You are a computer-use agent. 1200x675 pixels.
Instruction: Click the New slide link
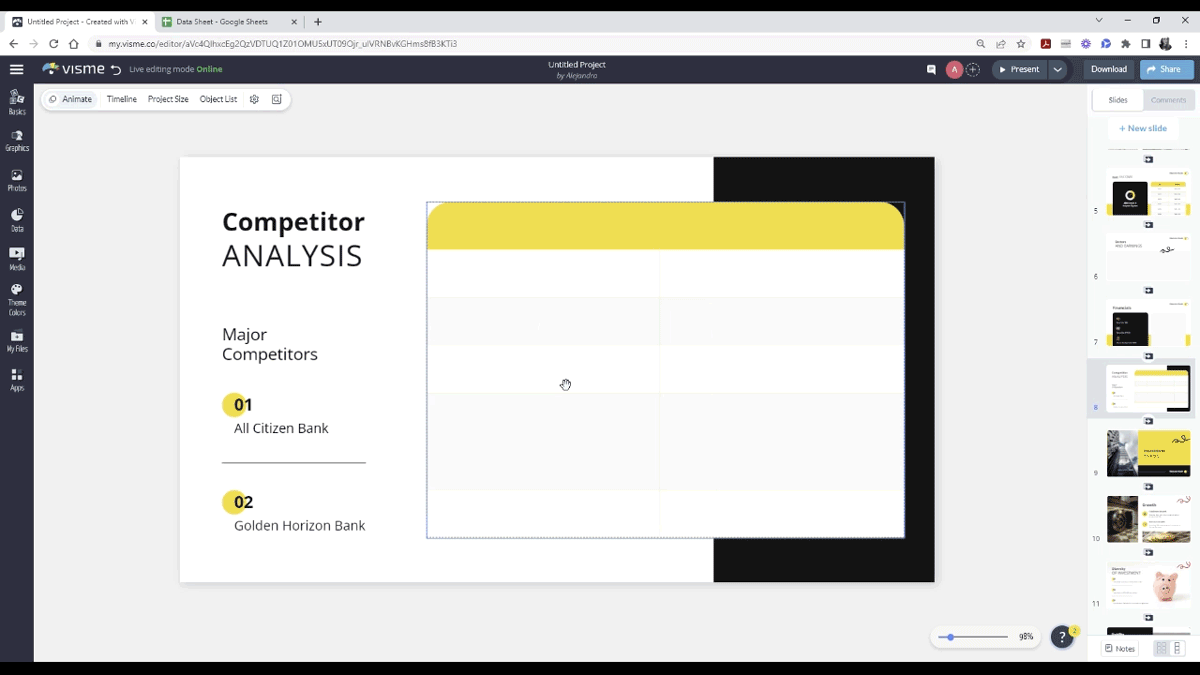click(x=1142, y=128)
